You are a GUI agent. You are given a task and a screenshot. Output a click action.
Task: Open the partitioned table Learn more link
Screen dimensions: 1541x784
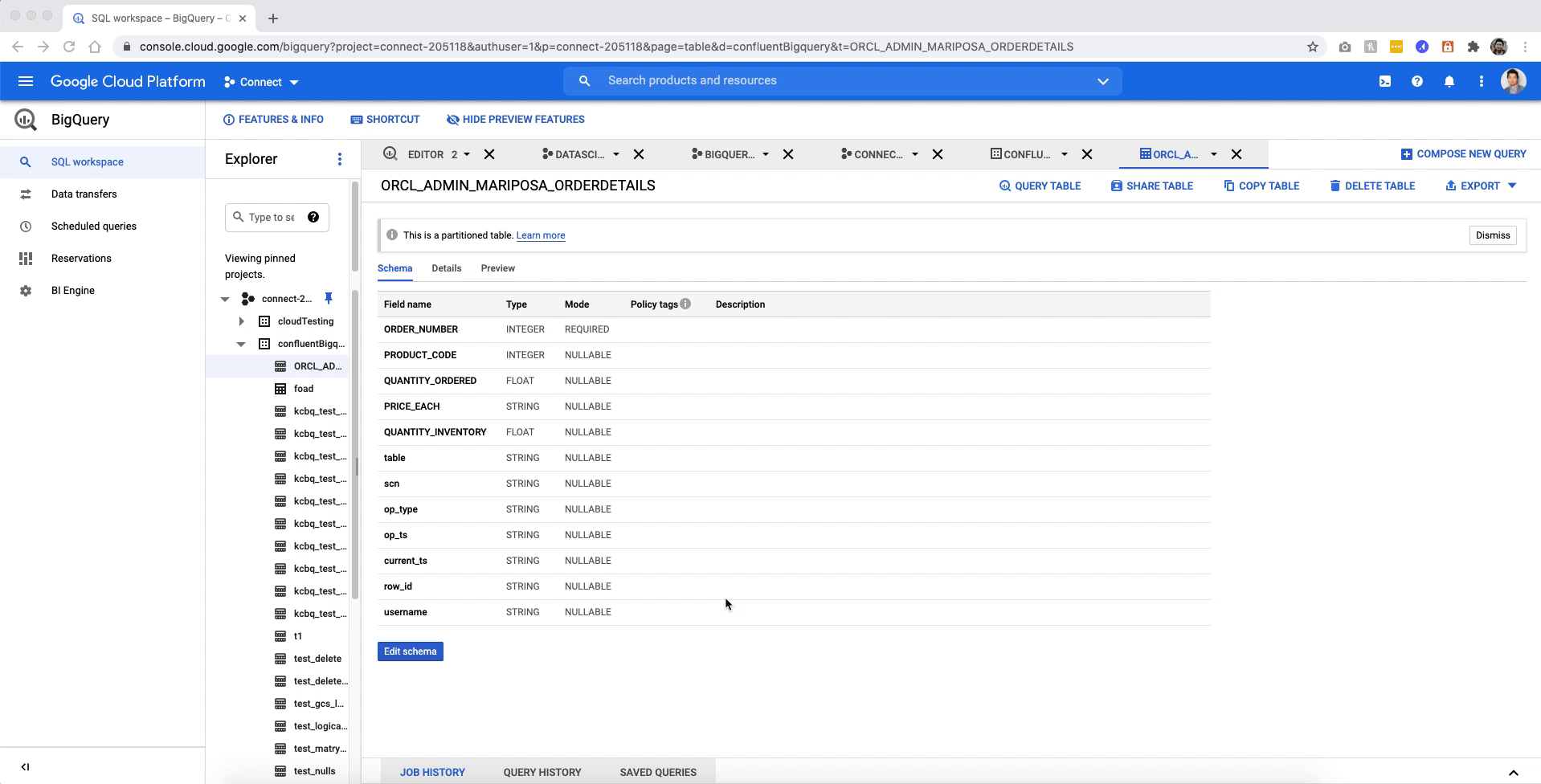[x=541, y=235]
